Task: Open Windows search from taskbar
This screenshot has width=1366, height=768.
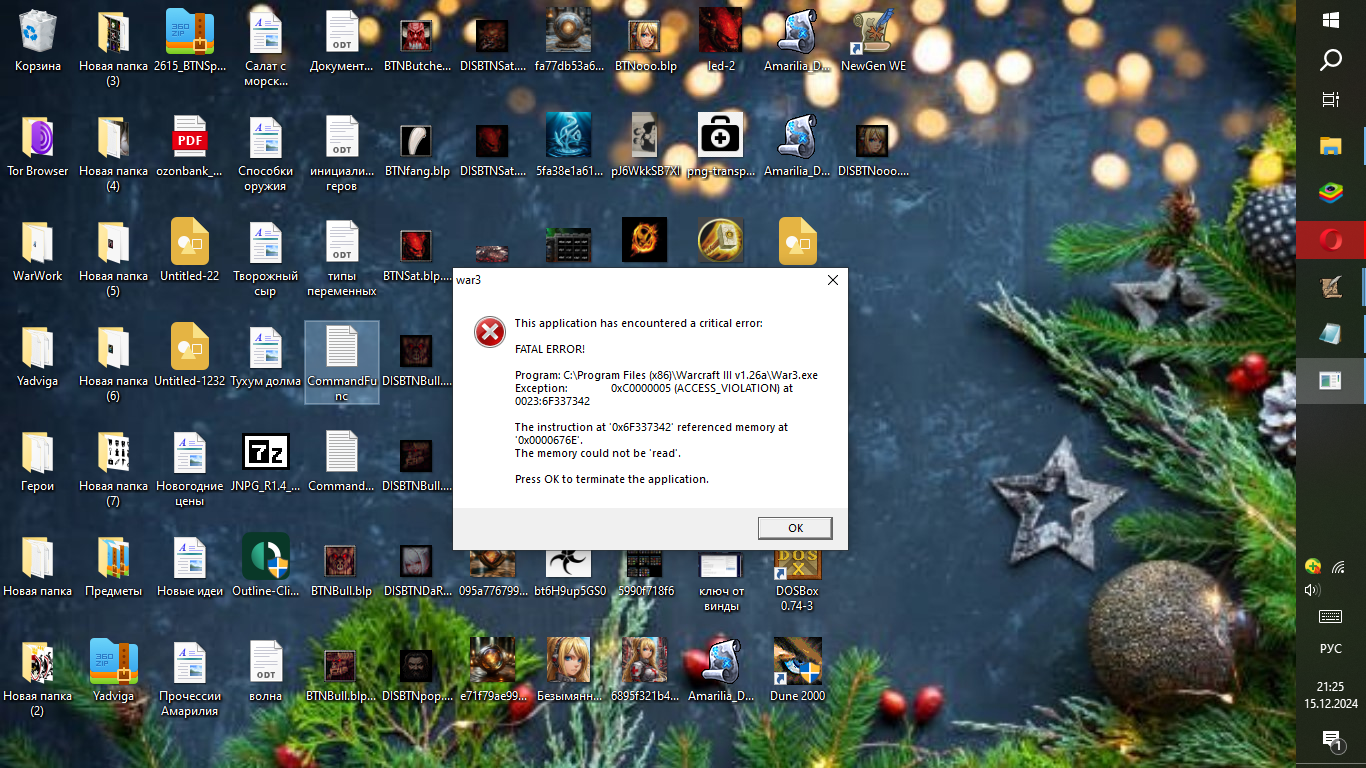Action: click(1331, 60)
